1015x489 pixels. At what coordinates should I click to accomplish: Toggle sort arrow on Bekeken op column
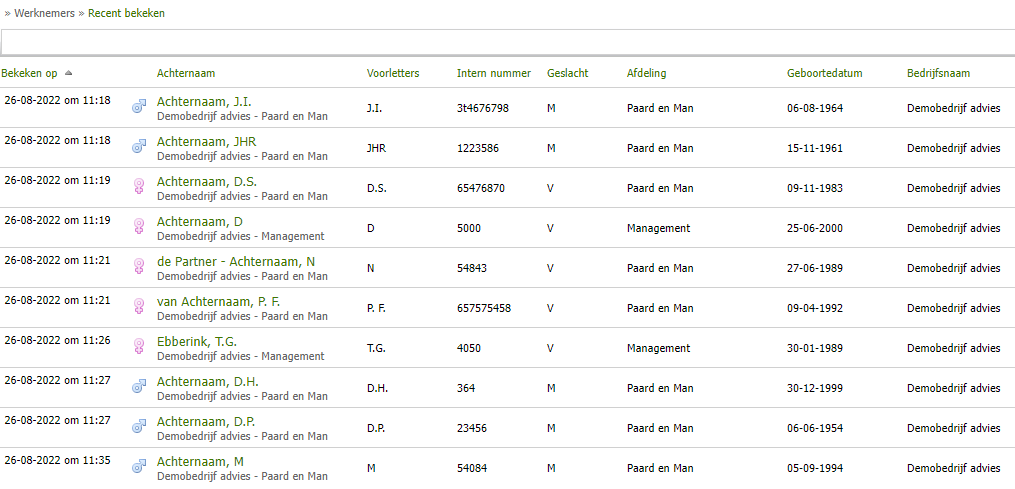tap(68, 74)
